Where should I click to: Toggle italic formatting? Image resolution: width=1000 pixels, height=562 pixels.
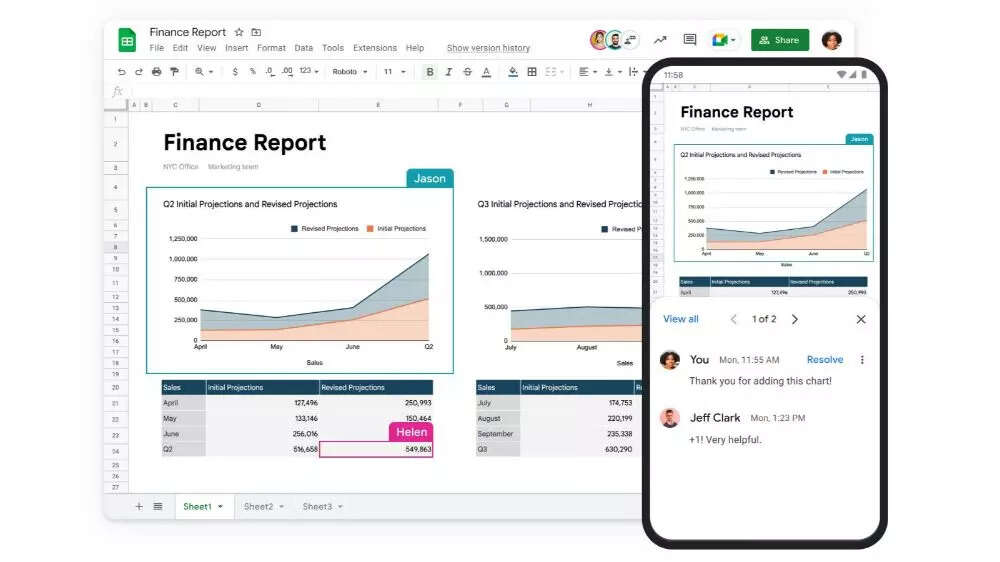pyautogui.click(x=449, y=72)
